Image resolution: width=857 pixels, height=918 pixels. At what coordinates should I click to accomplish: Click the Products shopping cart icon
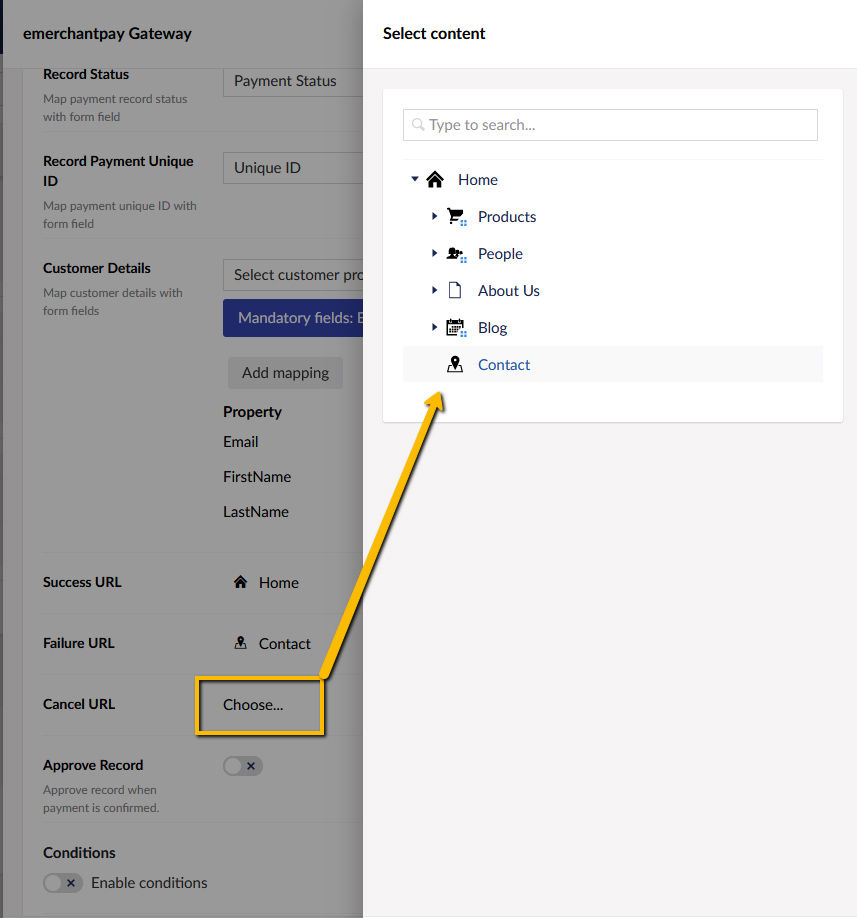click(x=457, y=217)
